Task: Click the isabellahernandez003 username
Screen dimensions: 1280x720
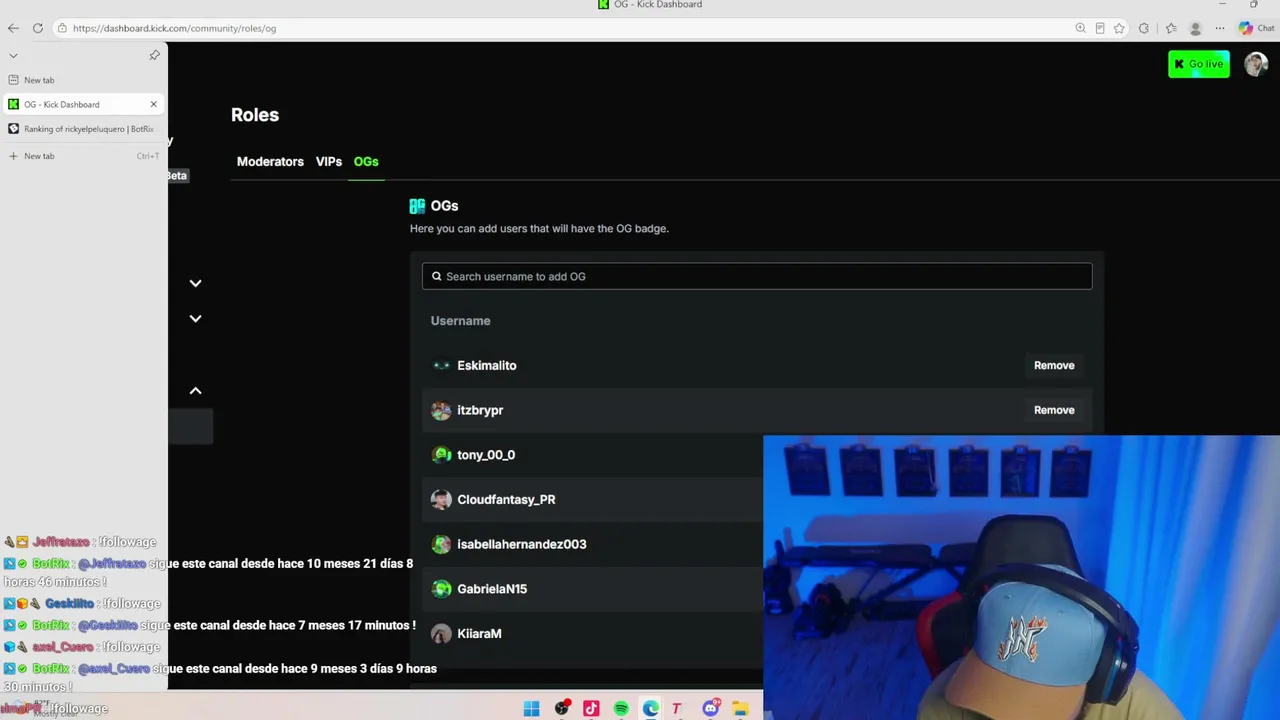Action: tap(522, 544)
